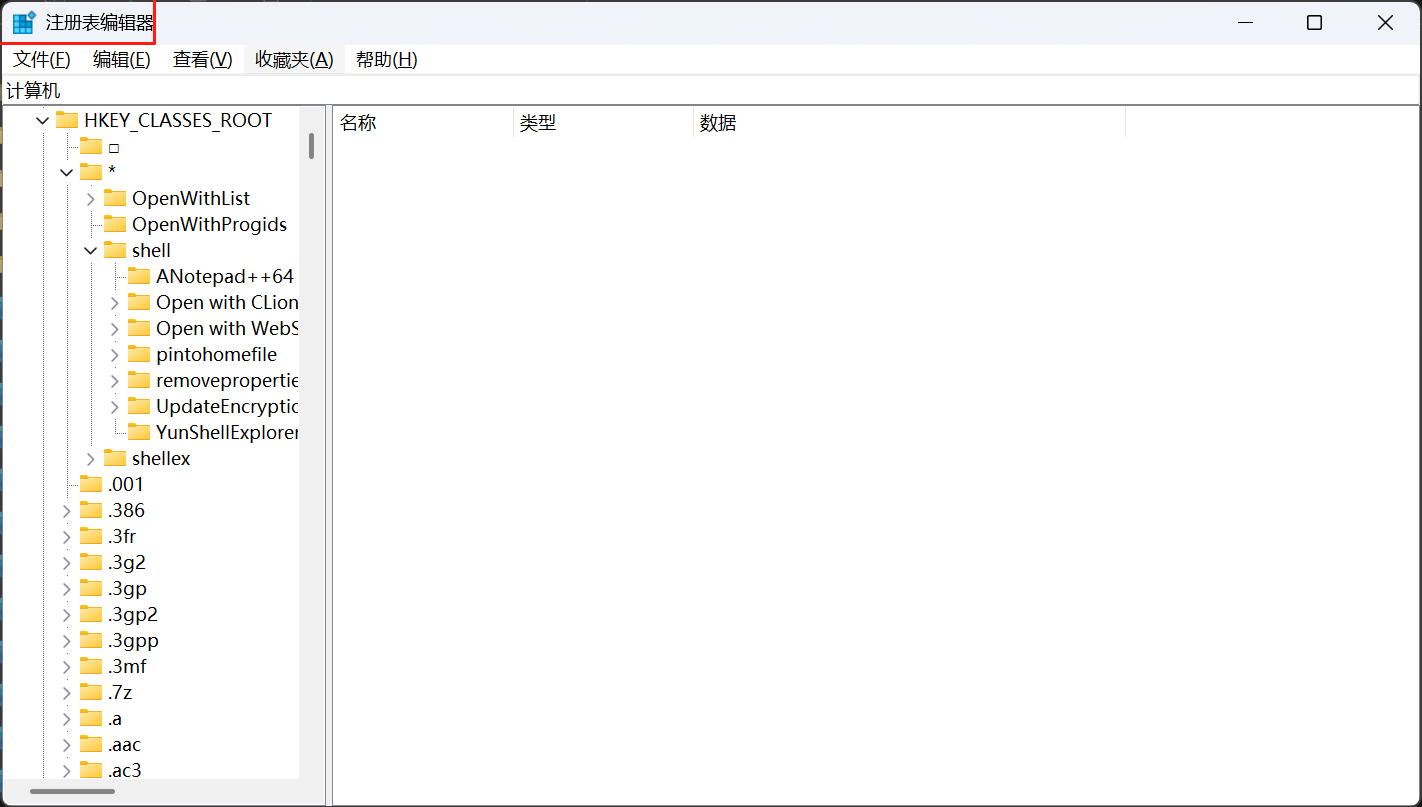This screenshot has width=1422, height=807.
Task: Expand the .7z key
Action: tap(66, 693)
